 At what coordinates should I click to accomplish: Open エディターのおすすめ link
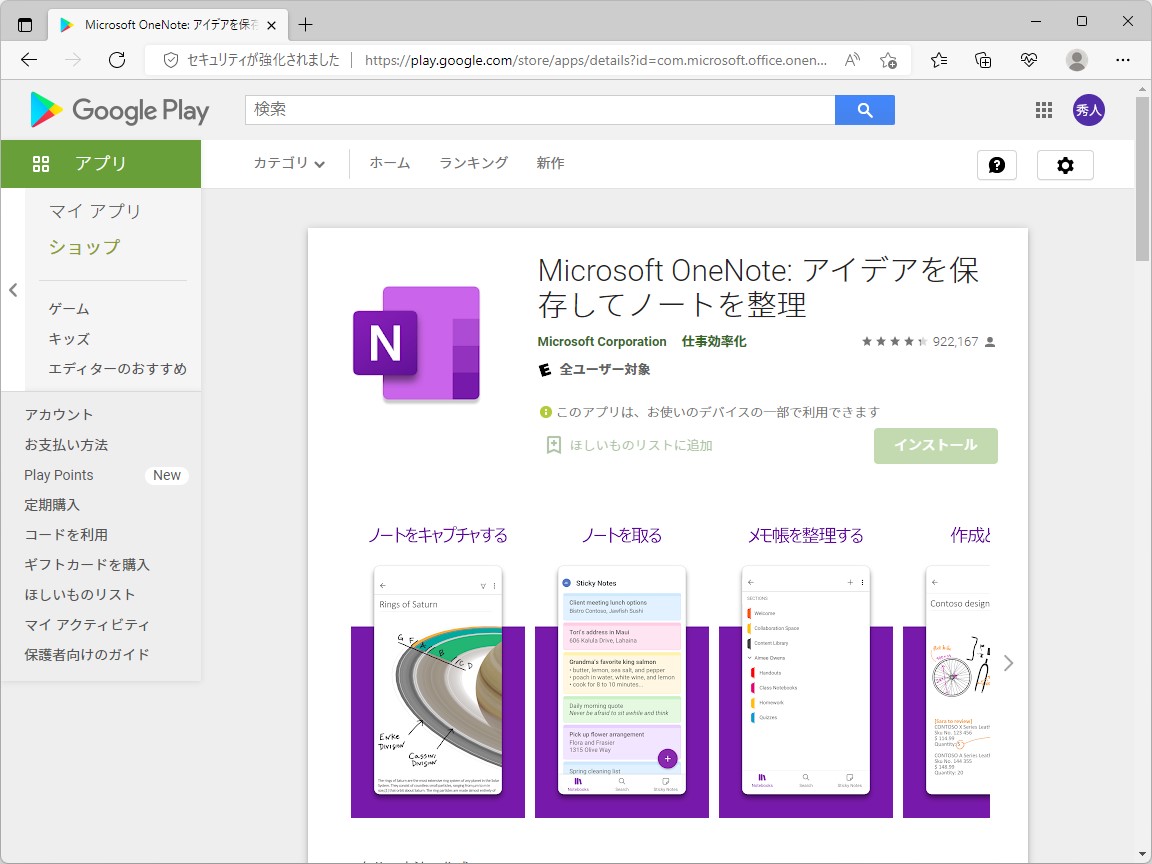[118, 369]
